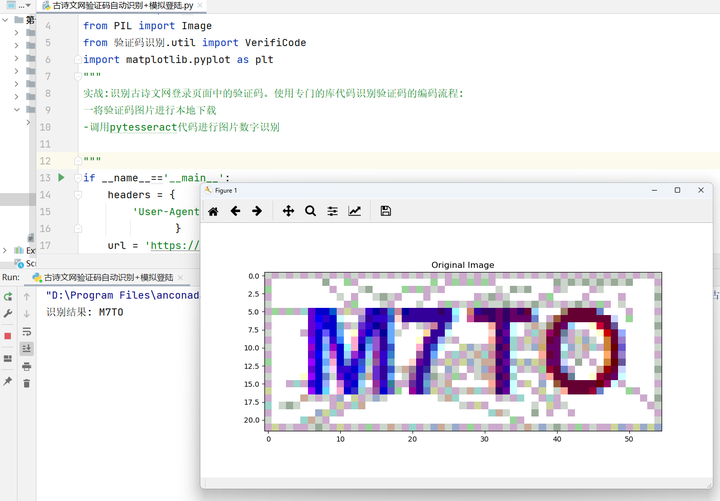Close the Run tab 古诗文网验证码自动识别+模拟登陆
720x501 pixels.
[180, 277]
